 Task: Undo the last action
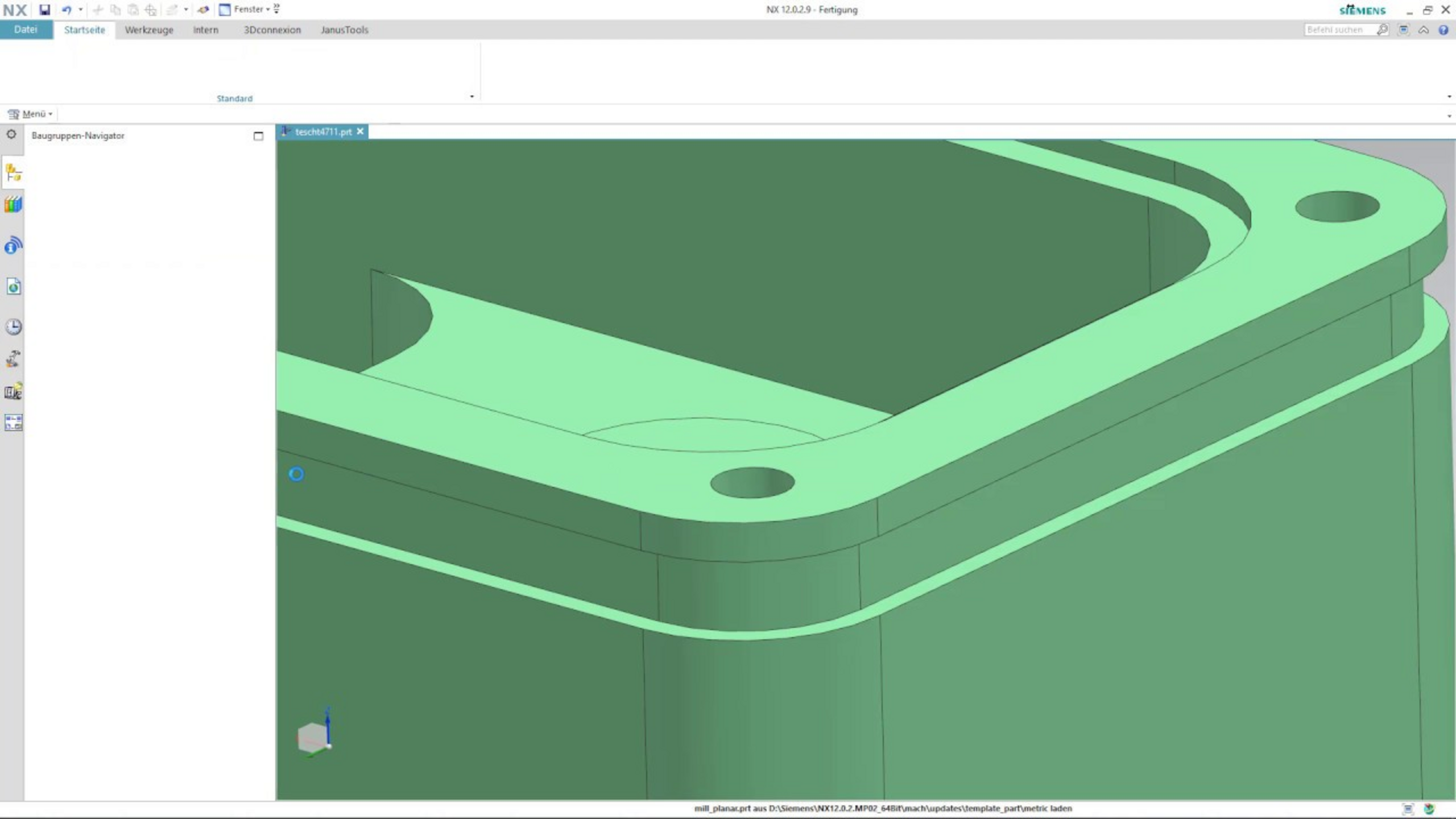(x=67, y=10)
